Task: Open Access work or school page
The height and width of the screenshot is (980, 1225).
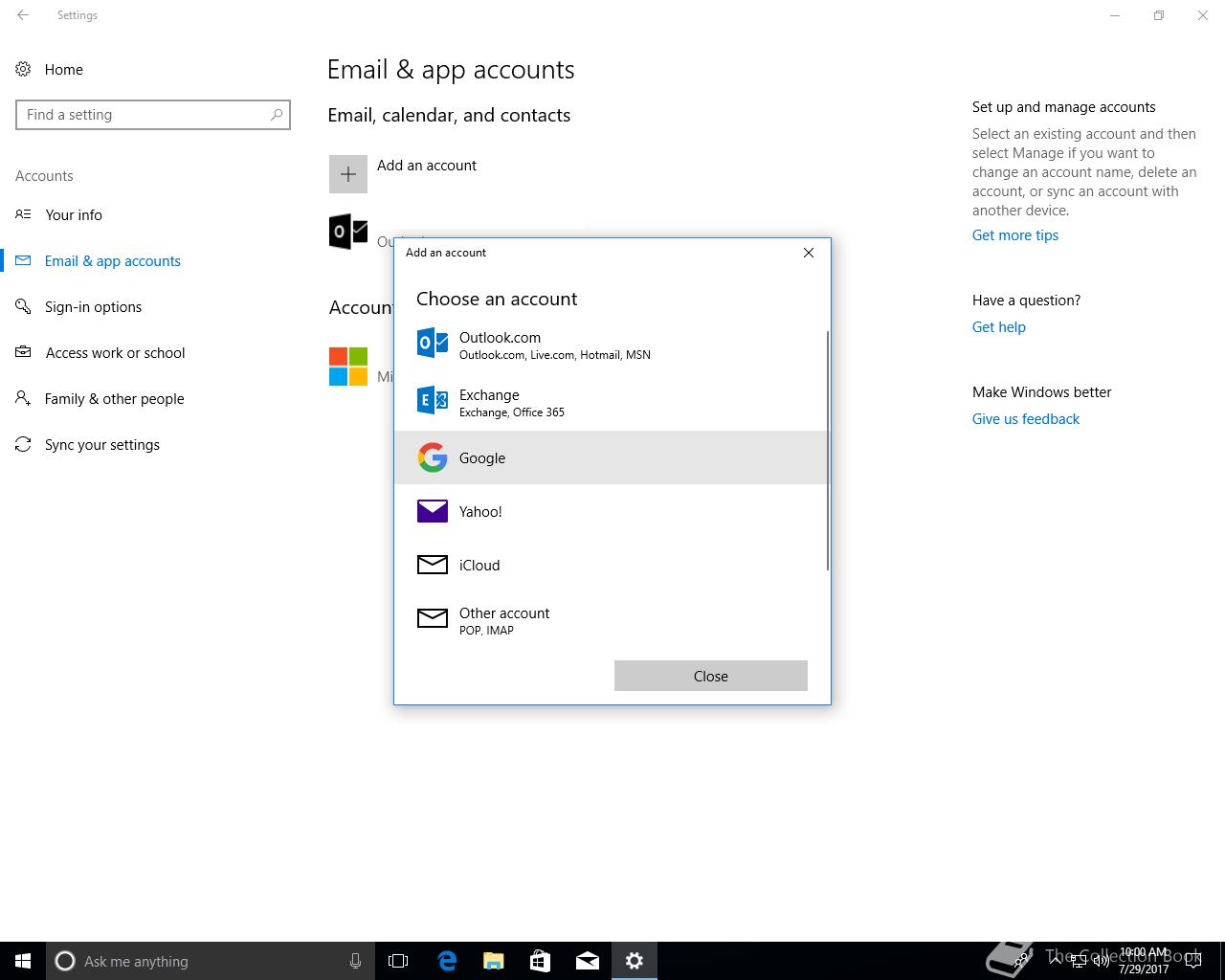Action: tap(100, 352)
